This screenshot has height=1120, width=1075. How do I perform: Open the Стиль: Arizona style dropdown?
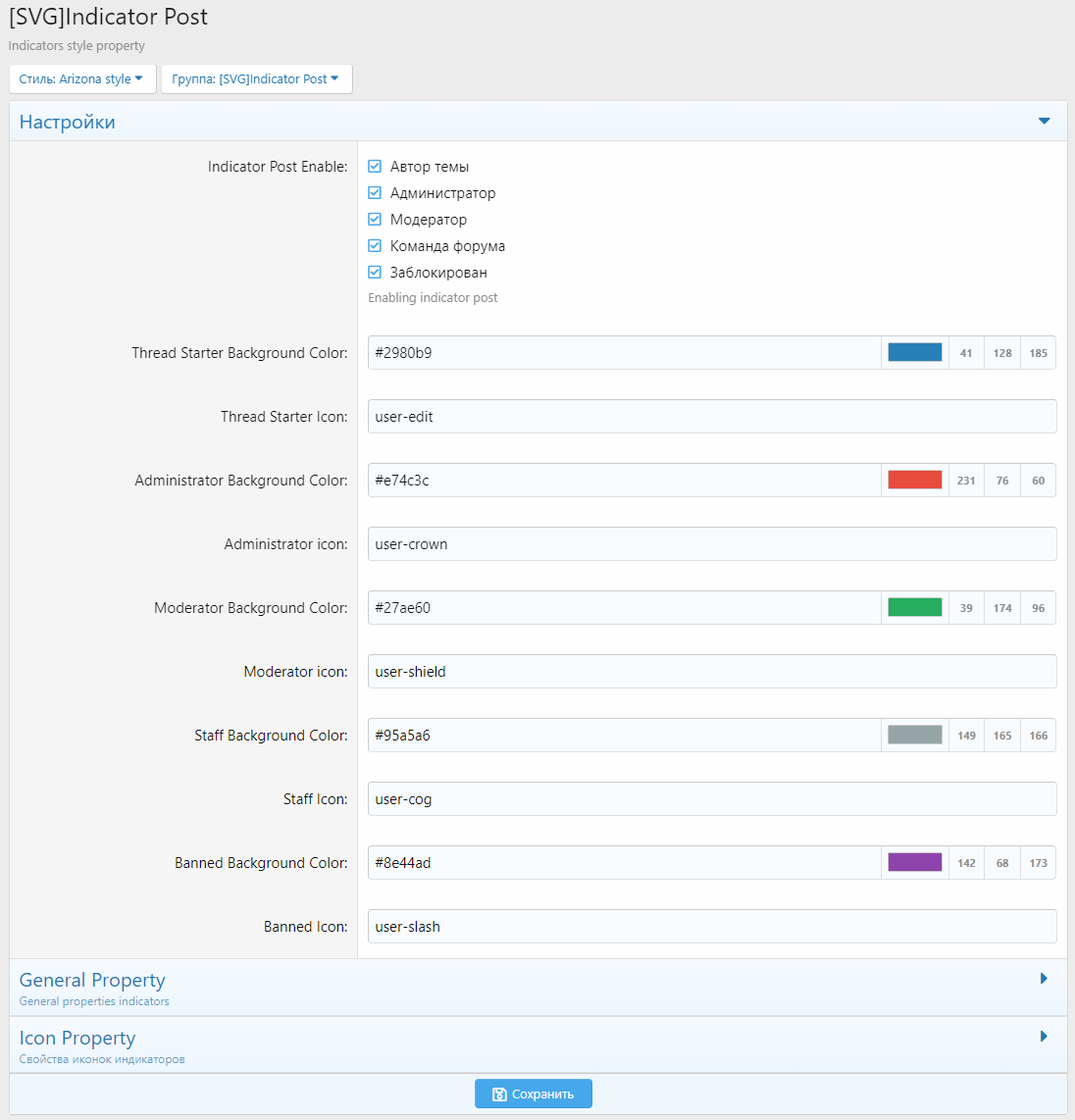81,79
